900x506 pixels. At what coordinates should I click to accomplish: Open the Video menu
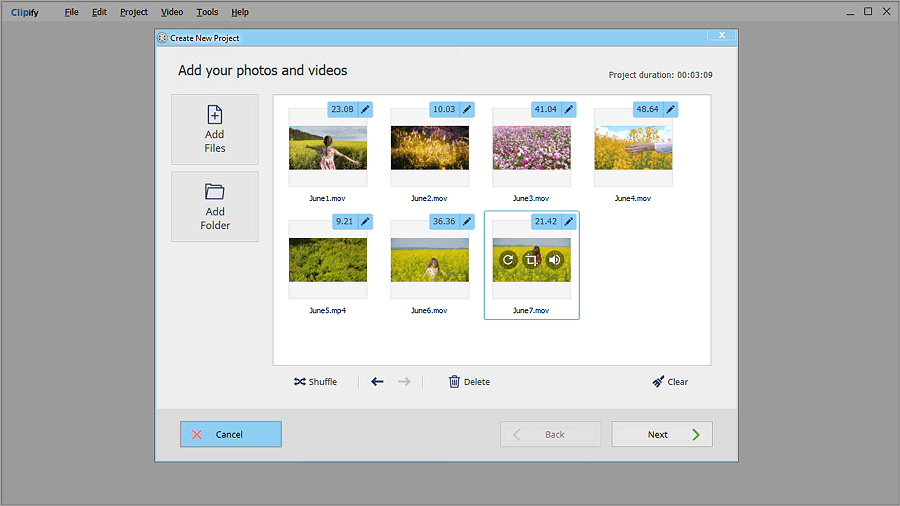click(172, 12)
